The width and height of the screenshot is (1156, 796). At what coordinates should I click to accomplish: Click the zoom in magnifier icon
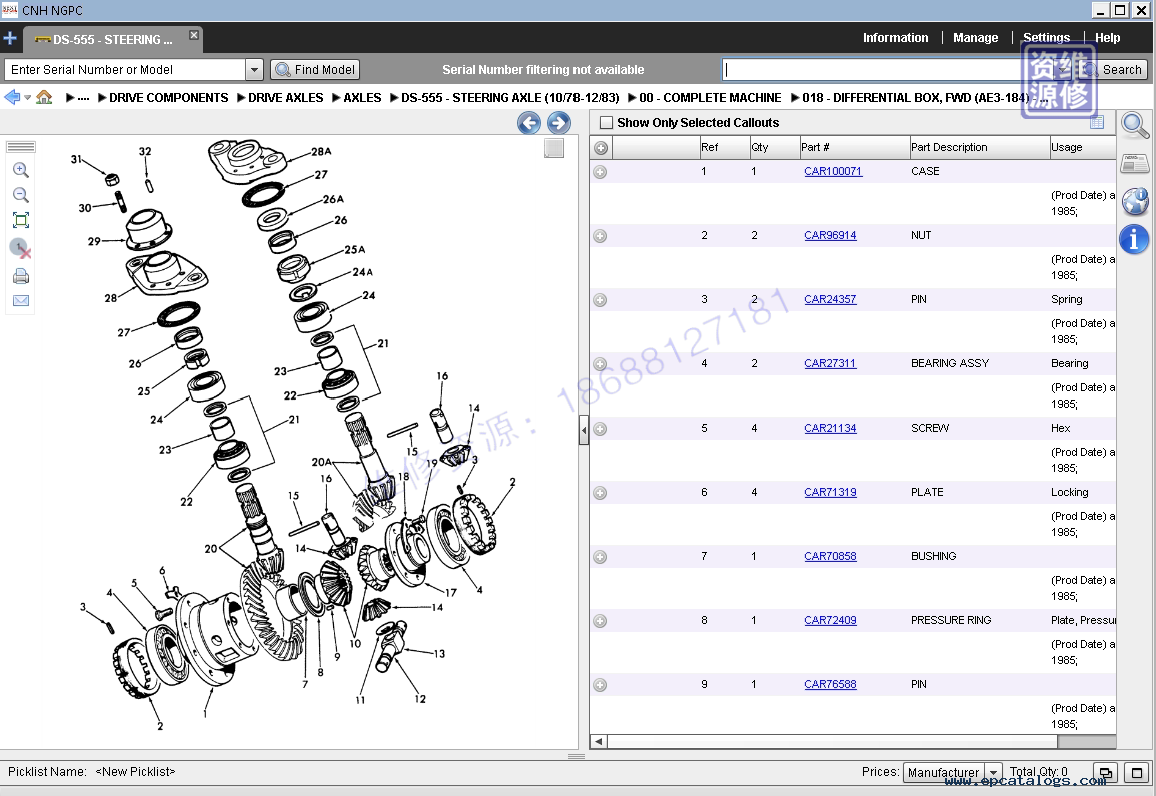point(20,170)
